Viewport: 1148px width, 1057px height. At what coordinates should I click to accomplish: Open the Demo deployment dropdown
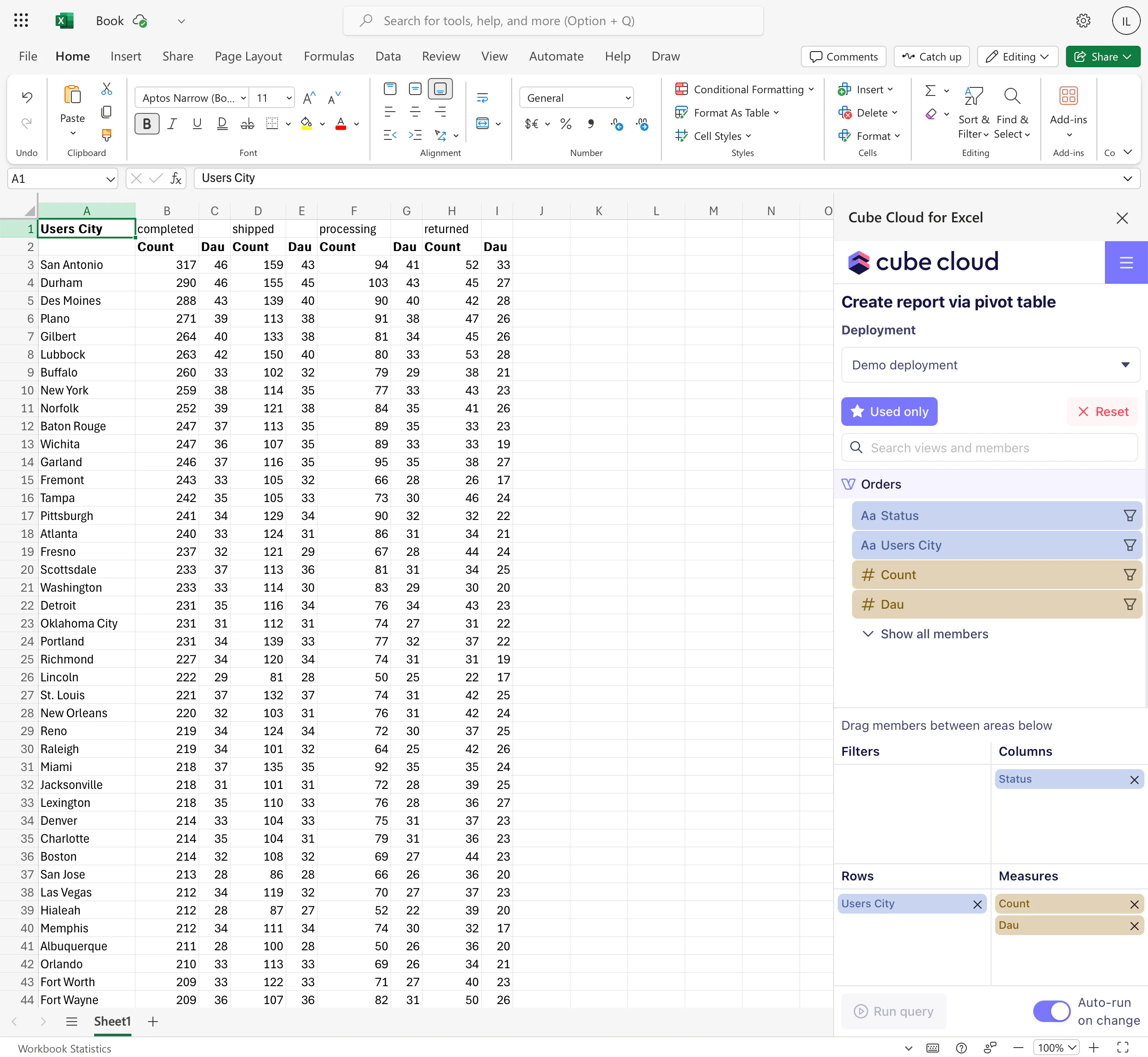coord(990,365)
